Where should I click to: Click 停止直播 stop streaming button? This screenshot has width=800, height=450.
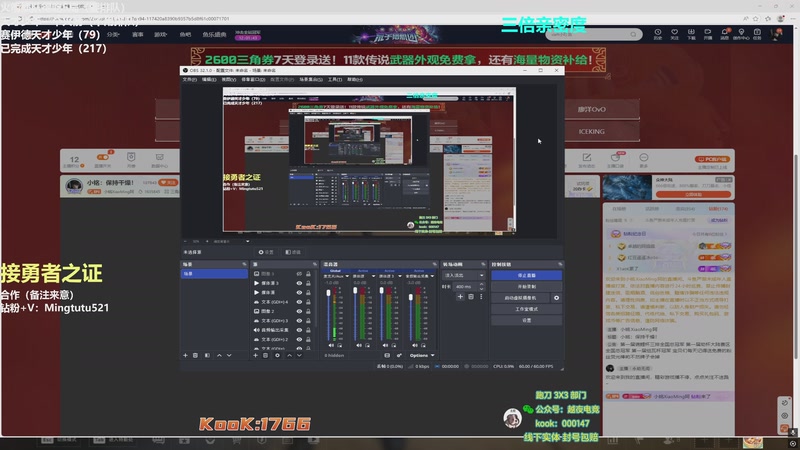coord(527,275)
